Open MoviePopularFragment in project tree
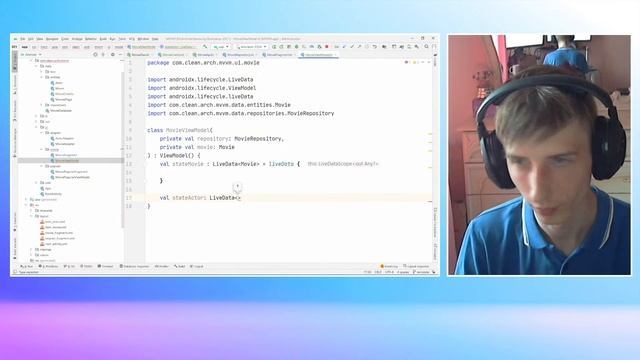Image resolution: width=640 pixels, height=360 pixels. point(69,172)
